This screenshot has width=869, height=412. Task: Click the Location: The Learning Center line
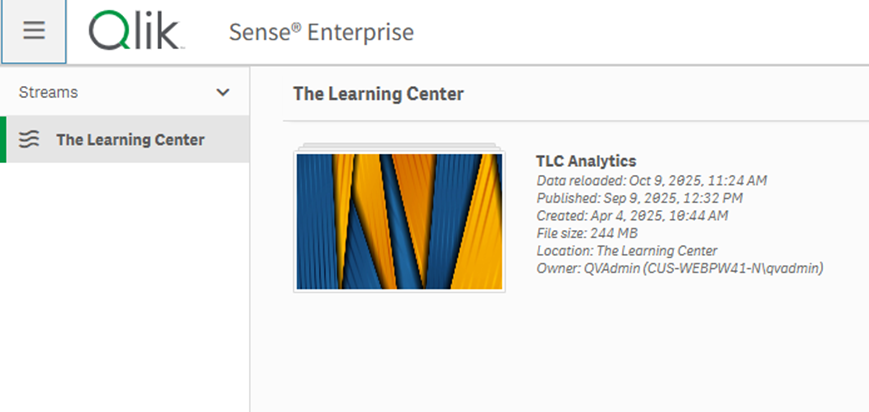click(626, 250)
